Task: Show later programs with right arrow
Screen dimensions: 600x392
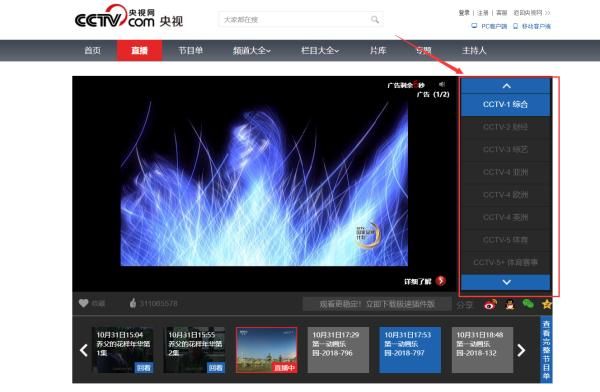Action: click(x=521, y=350)
